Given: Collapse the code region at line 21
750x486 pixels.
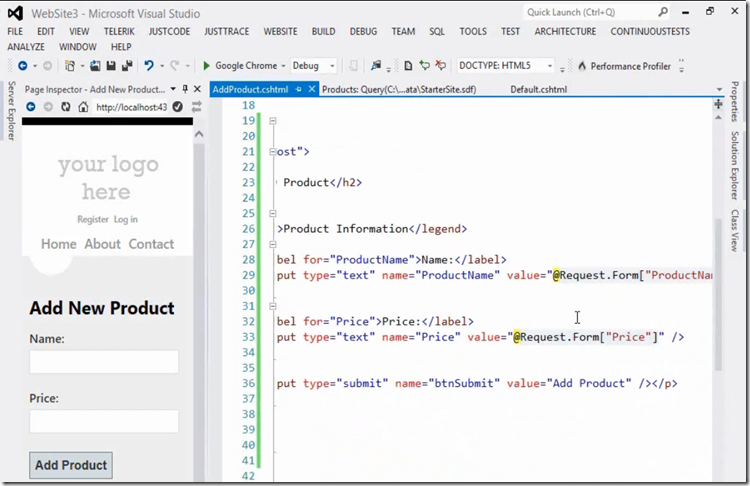Looking at the screenshot, I should tap(272, 152).
